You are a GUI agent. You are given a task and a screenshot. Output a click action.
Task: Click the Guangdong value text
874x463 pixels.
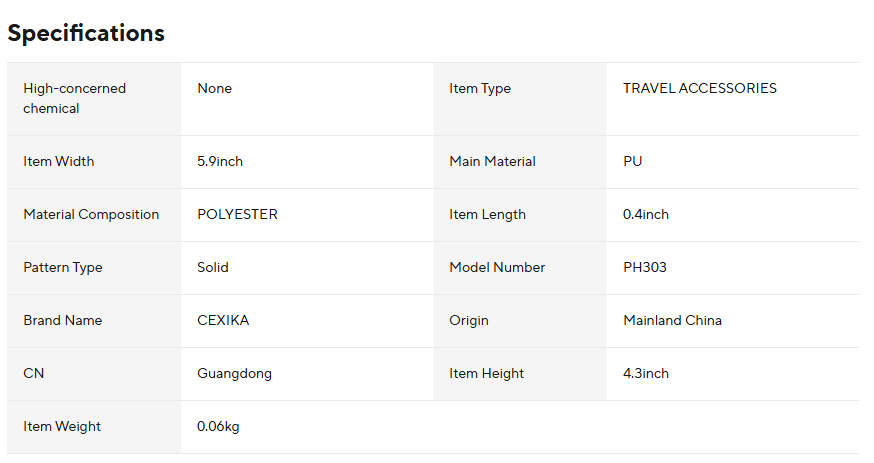point(234,373)
